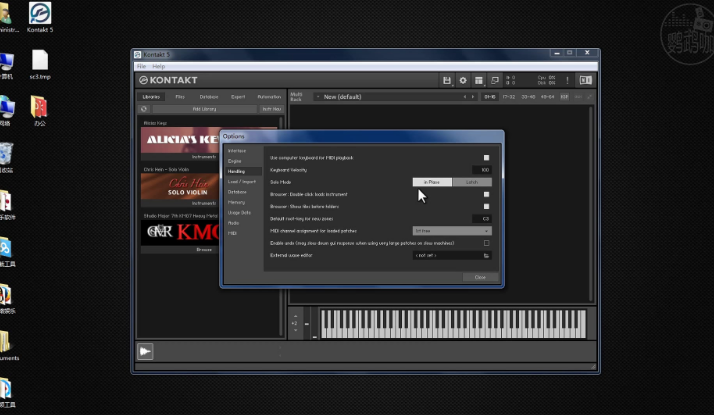Toggle Browser double-click loads instrument checkbox
The width and height of the screenshot is (714, 415).
coord(486,194)
